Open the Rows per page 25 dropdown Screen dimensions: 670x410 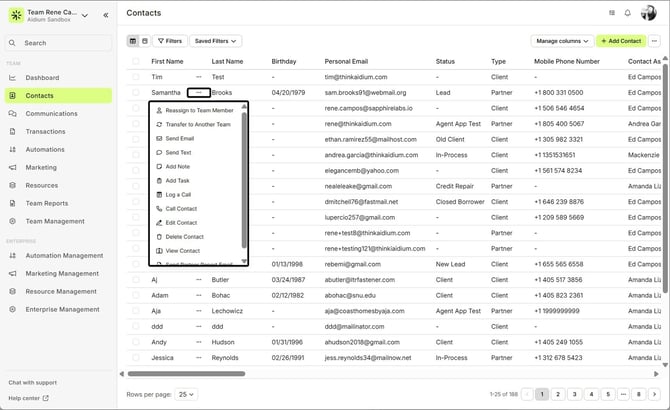point(186,394)
